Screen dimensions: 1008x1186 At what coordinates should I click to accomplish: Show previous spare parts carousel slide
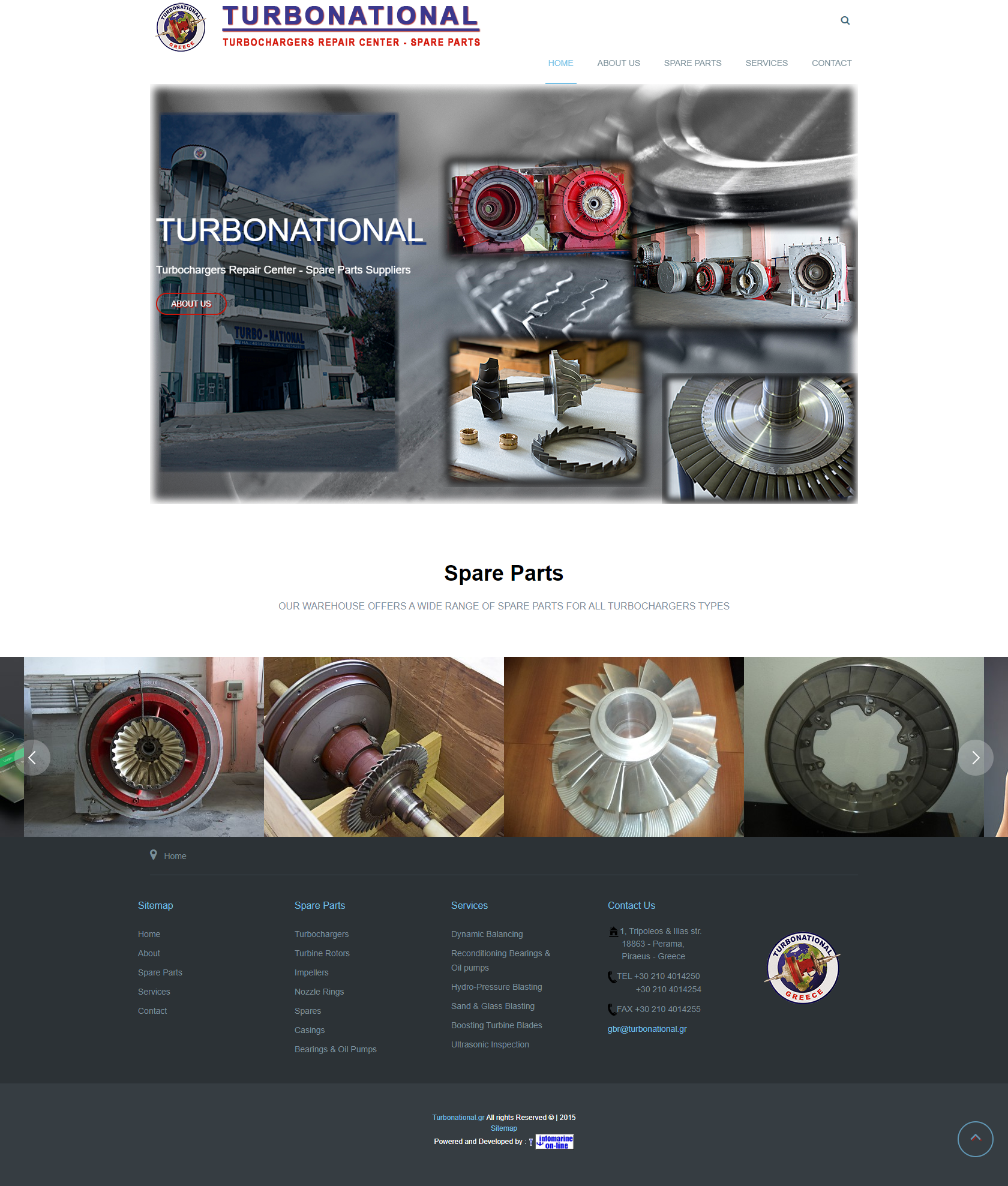tap(32, 758)
